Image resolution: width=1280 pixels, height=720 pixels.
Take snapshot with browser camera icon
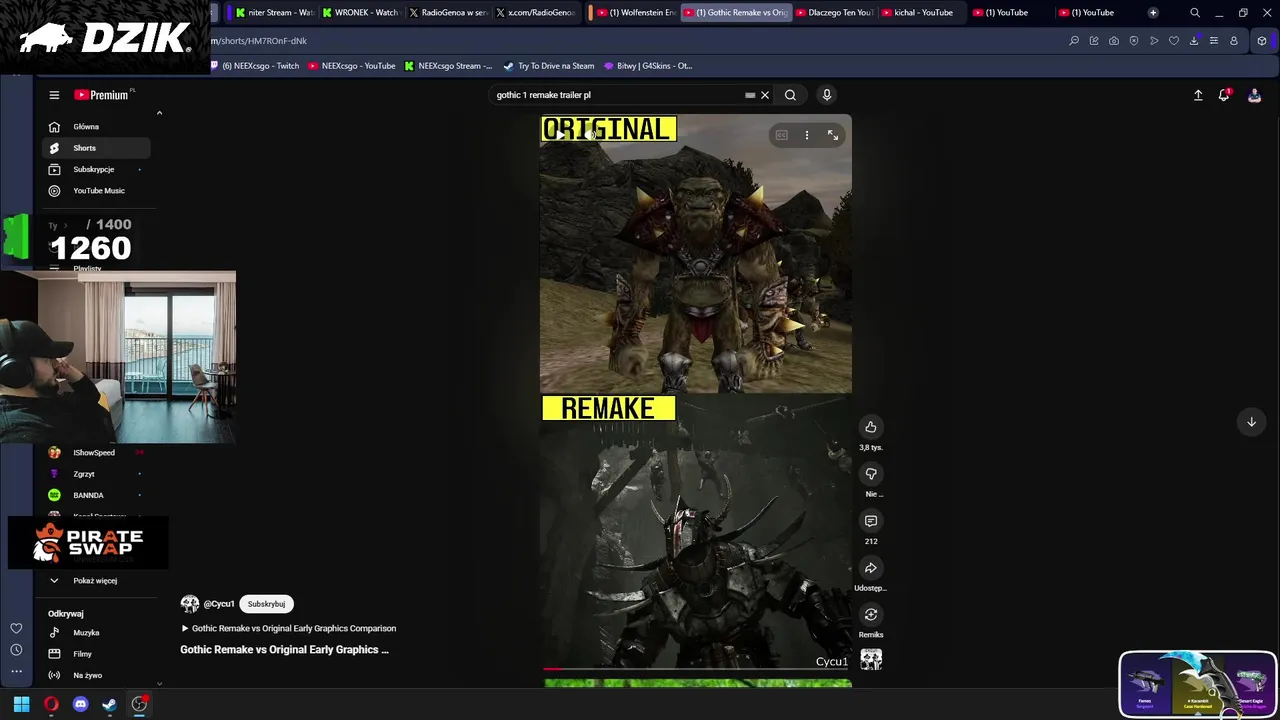tap(1114, 41)
